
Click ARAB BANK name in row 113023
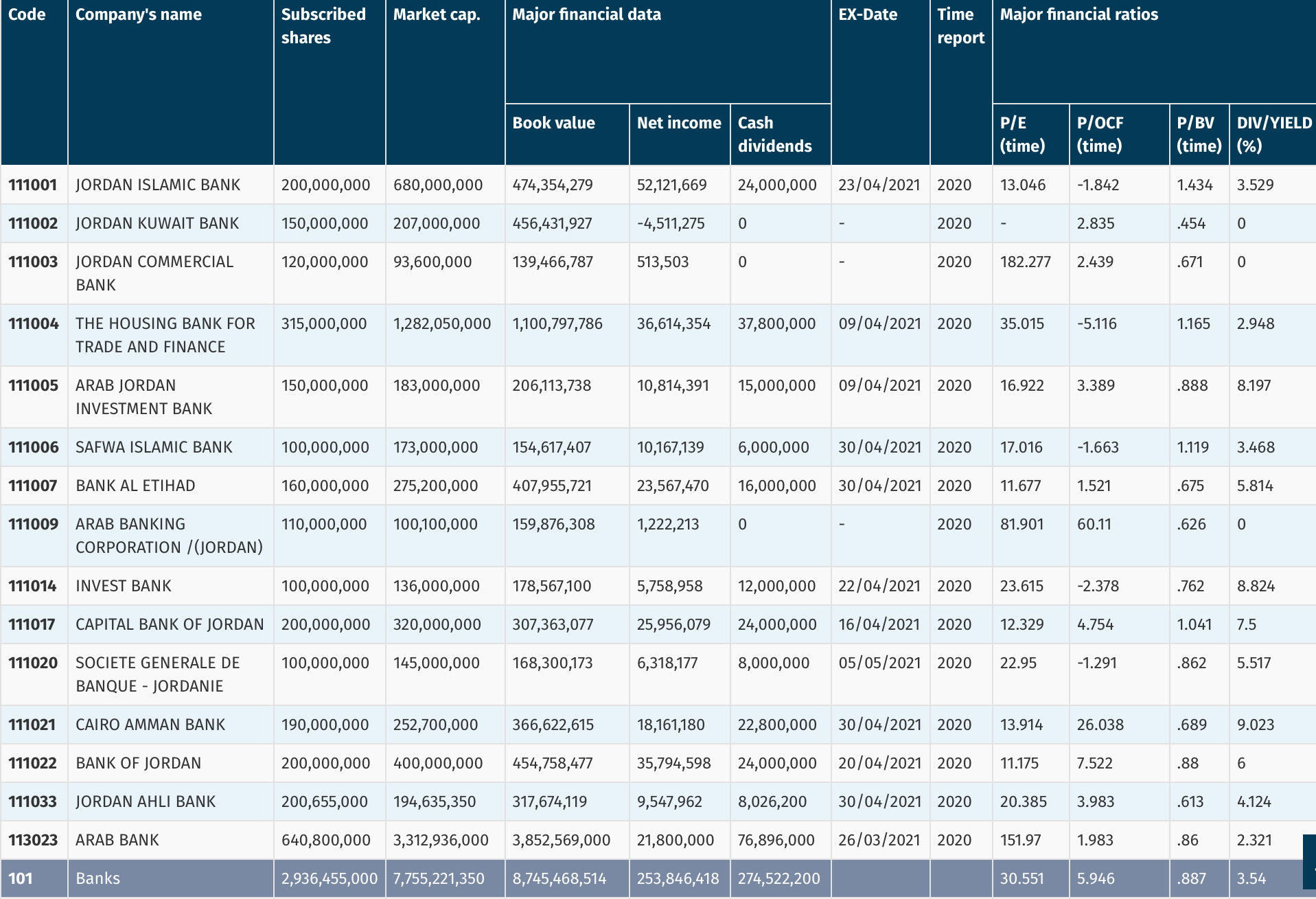(x=117, y=840)
